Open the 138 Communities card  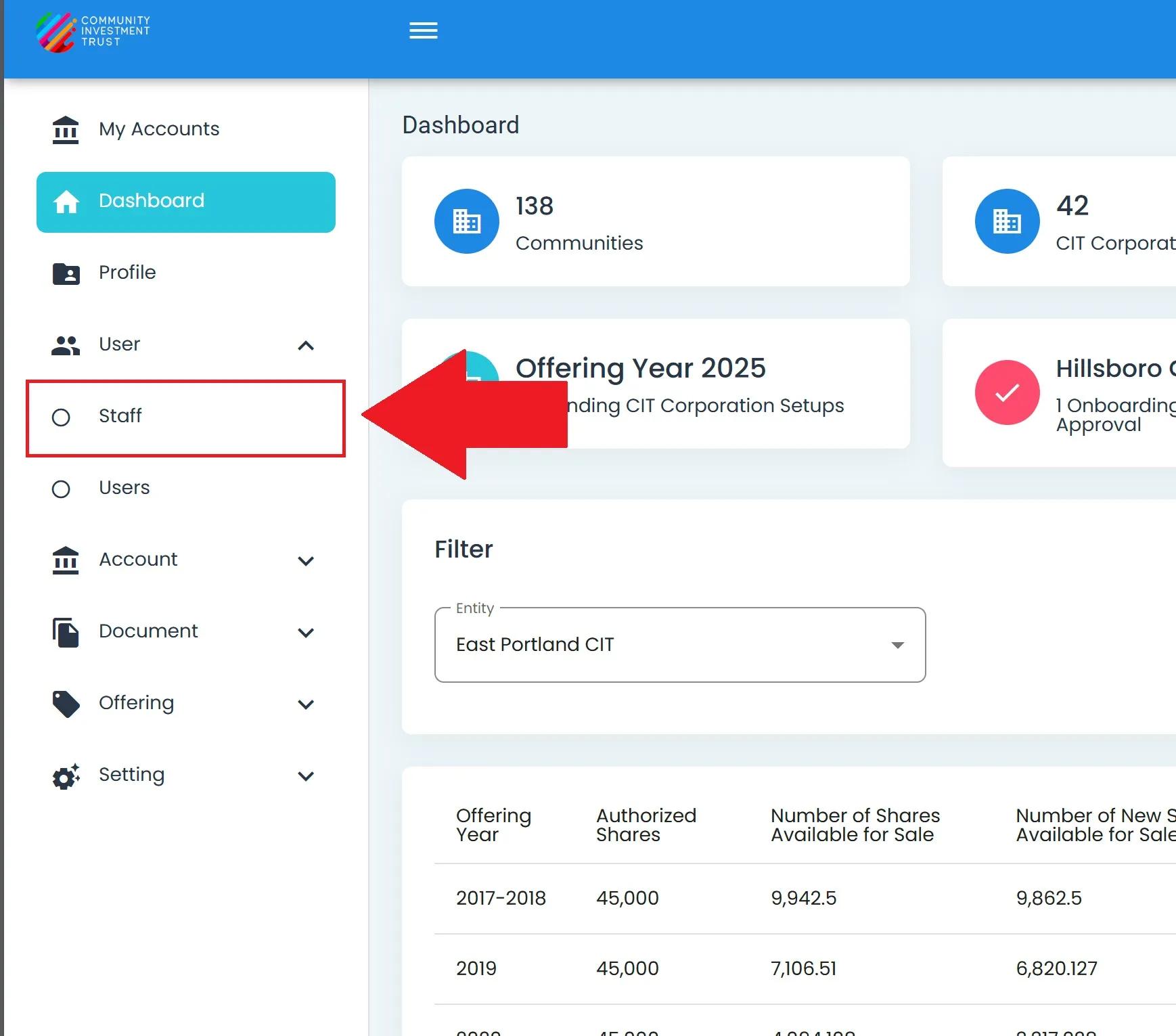click(655, 221)
